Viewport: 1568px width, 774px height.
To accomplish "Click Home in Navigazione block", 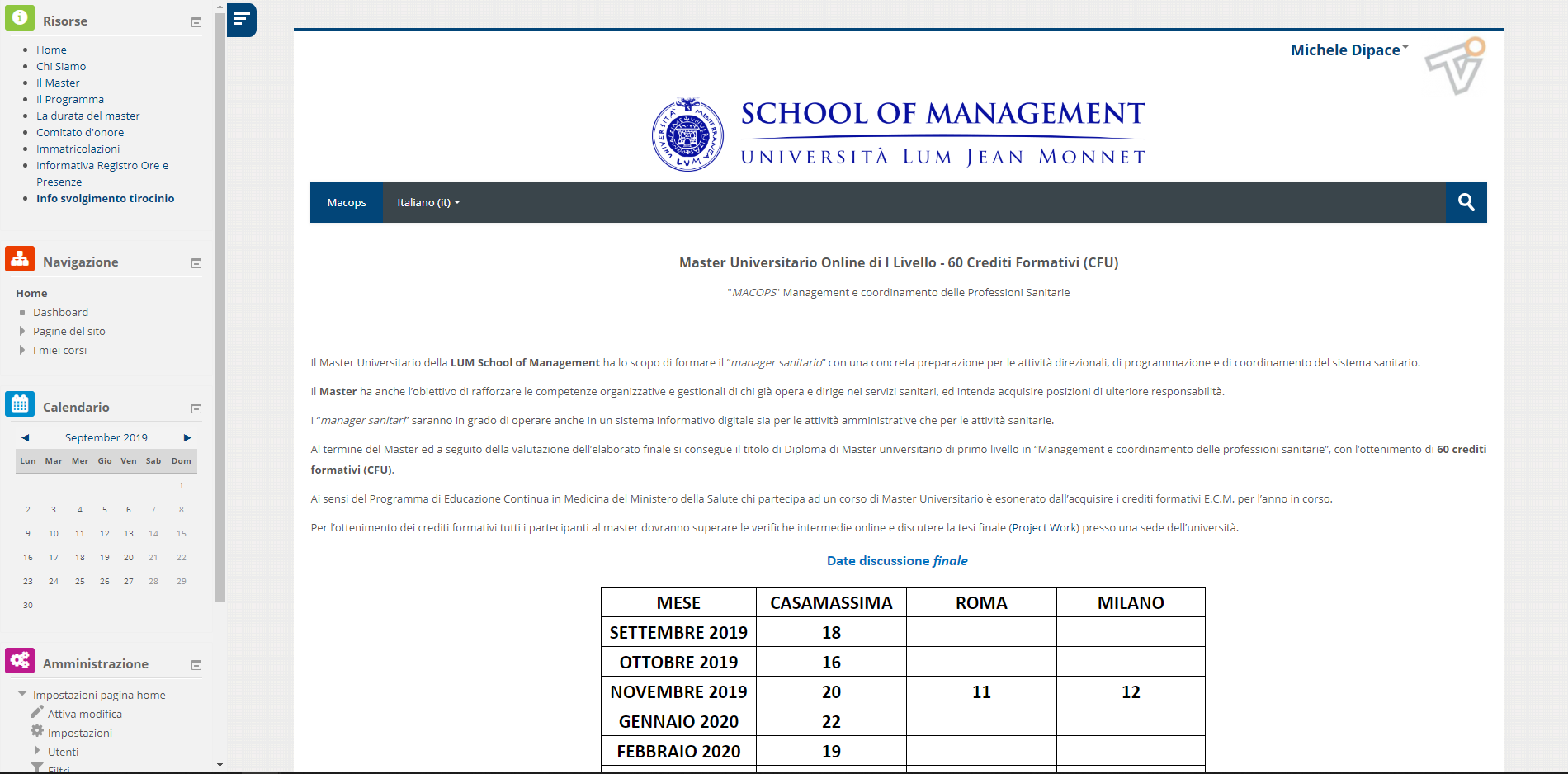I will [31, 293].
